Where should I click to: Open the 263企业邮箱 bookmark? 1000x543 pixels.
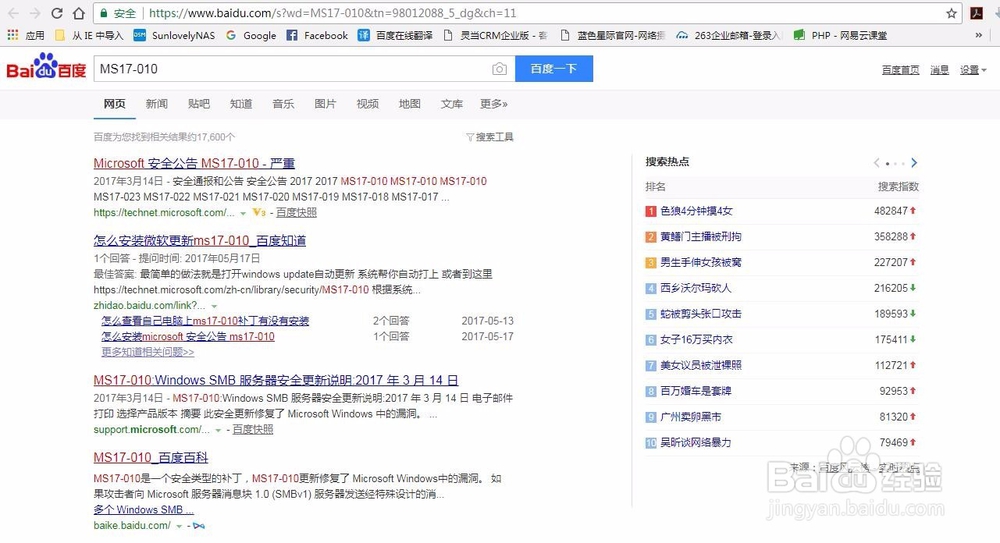[x=728, y=35]
